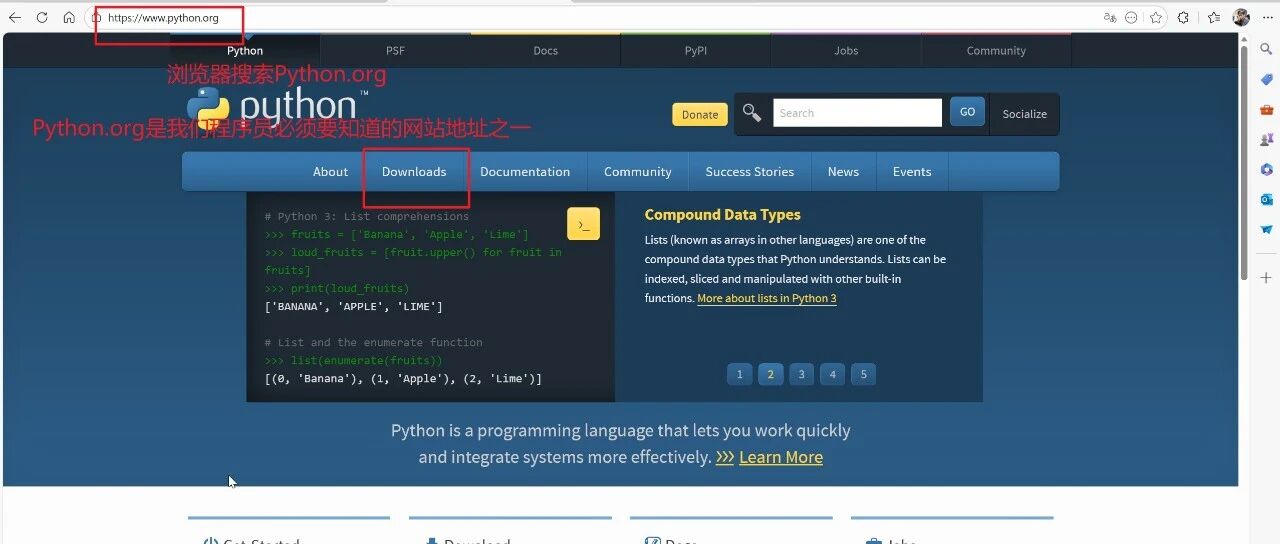Viewport: 1280px width, 544px height.
Task: Open the sidebar games chess icon
Action: [x=1266, y=139]
